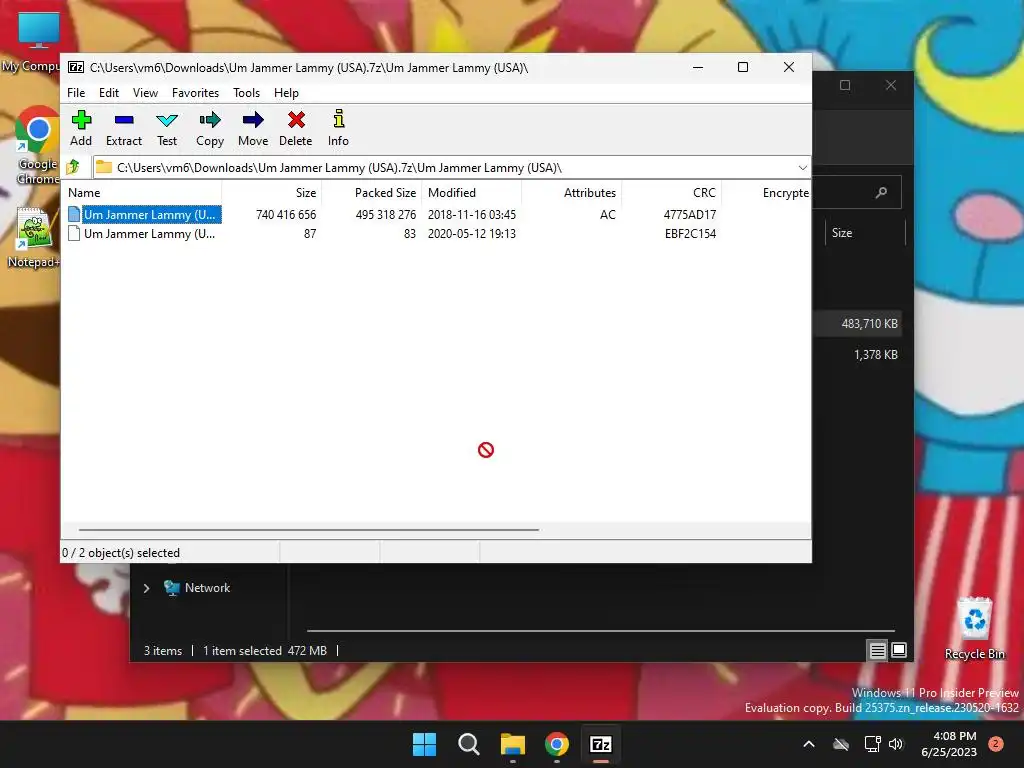The image size is (1024, 768).
Task: Open Google Chrome from the taskbar
Action: click(x=556, y=744)
